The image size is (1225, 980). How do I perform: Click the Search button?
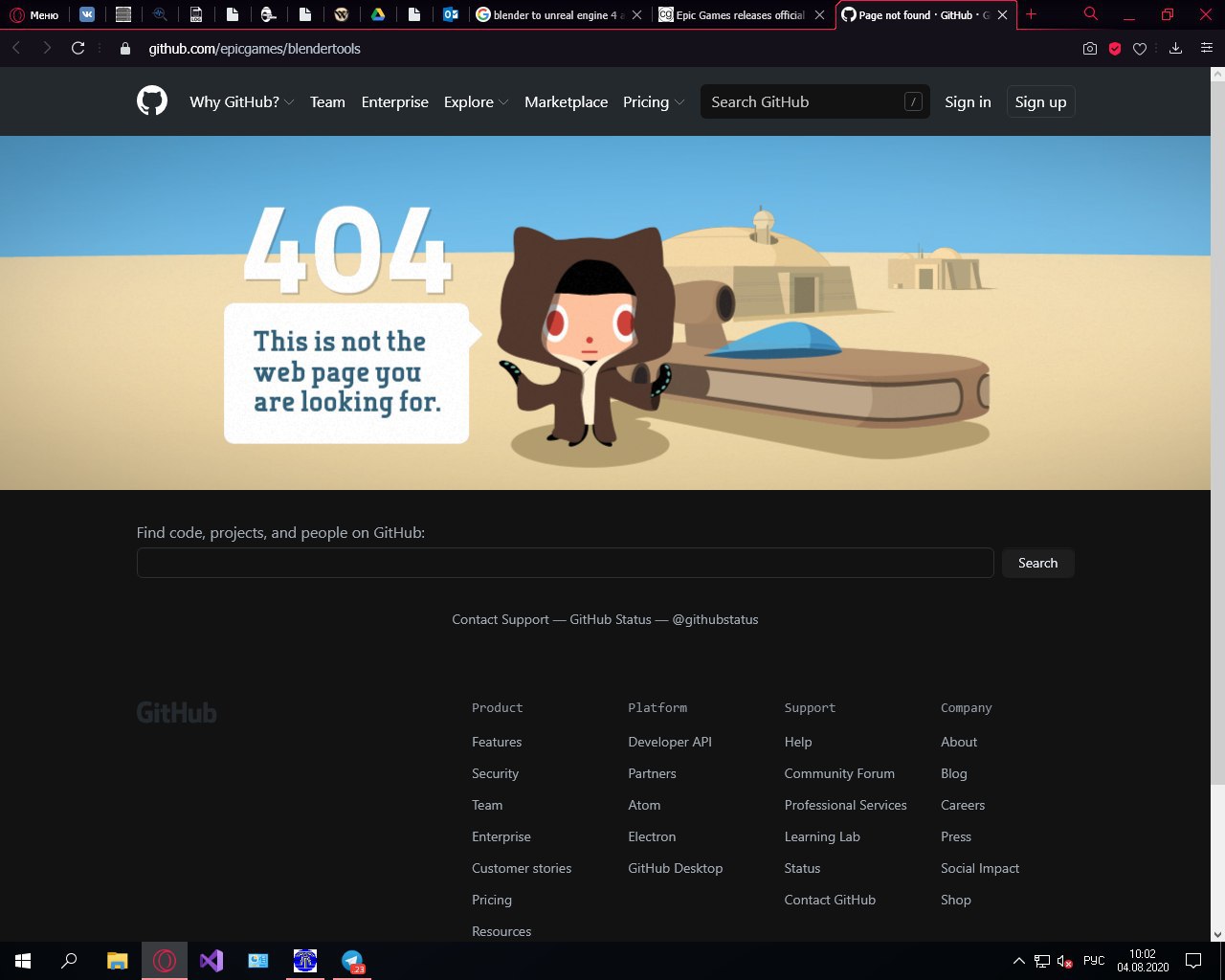pos(1037,563)
